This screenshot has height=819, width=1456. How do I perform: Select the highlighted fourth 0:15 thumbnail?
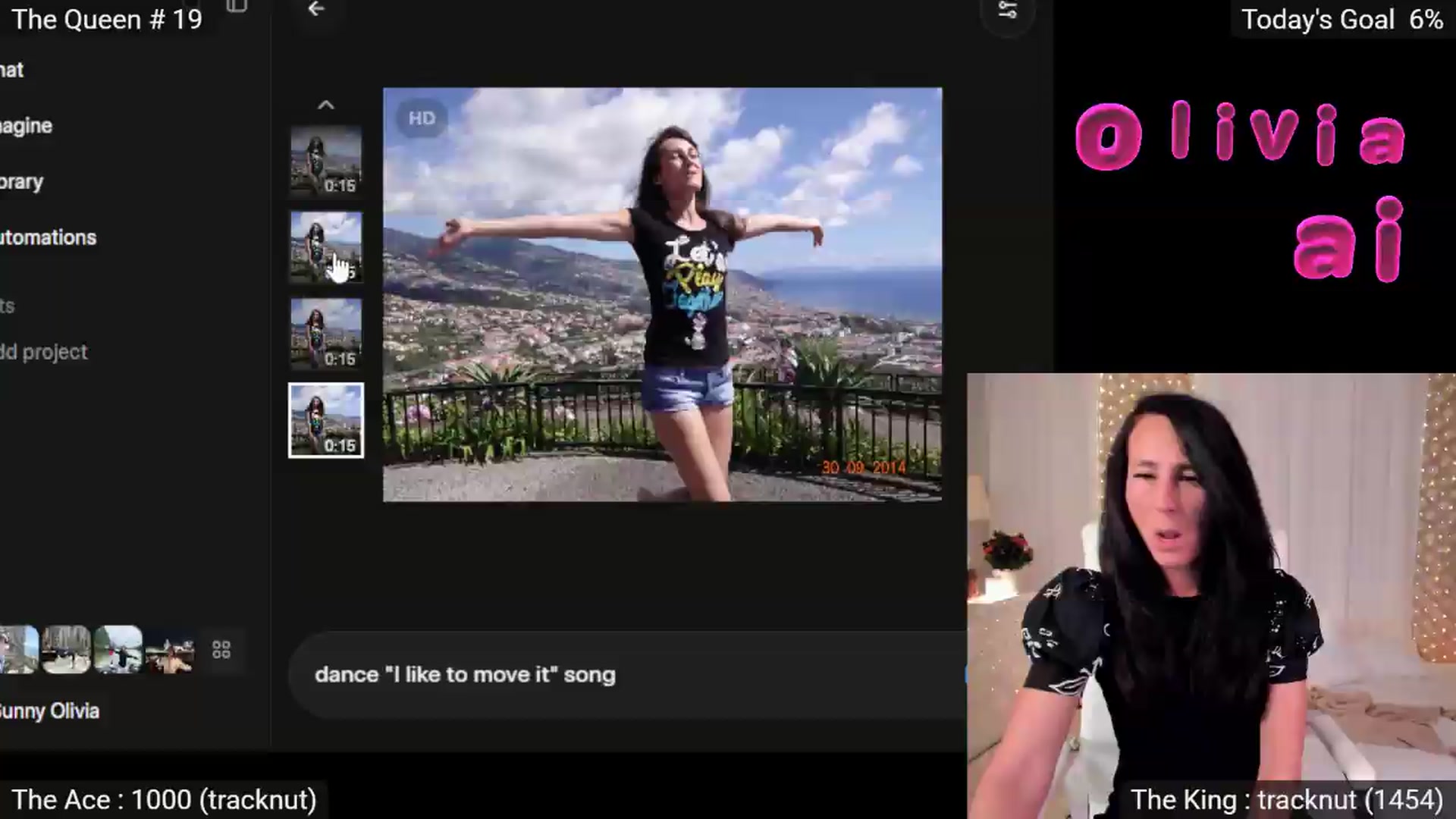click(x=326, y=420)
